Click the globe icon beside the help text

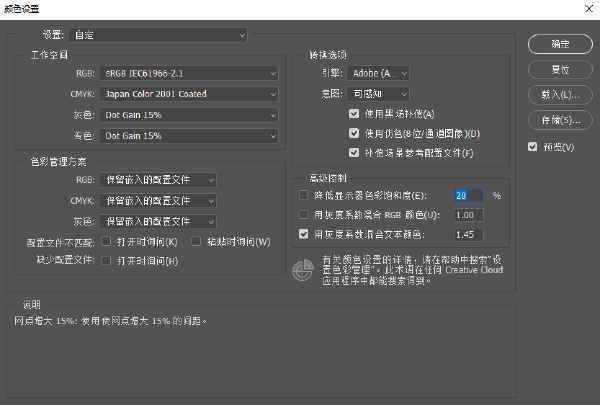[x=303, y=268]
